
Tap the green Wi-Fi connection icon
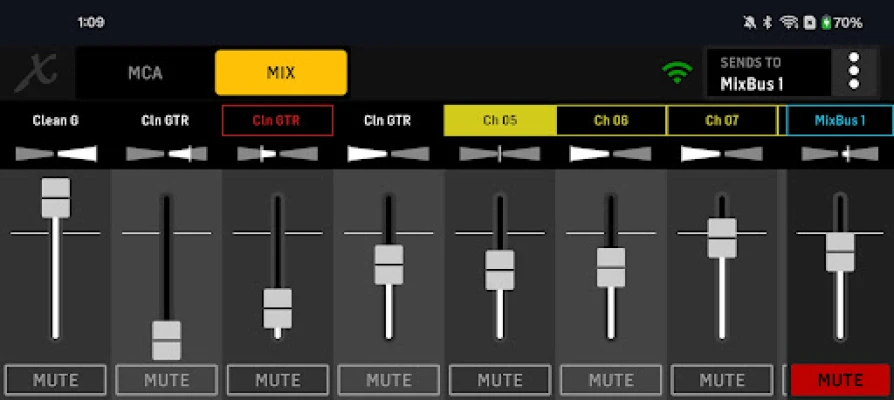click(x=677, y=72)
